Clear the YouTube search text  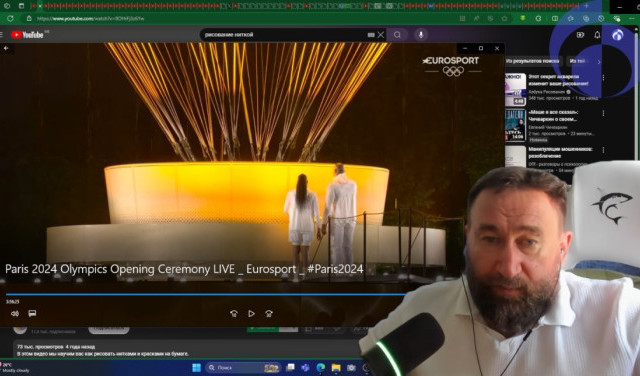click(x=381, y=35)
